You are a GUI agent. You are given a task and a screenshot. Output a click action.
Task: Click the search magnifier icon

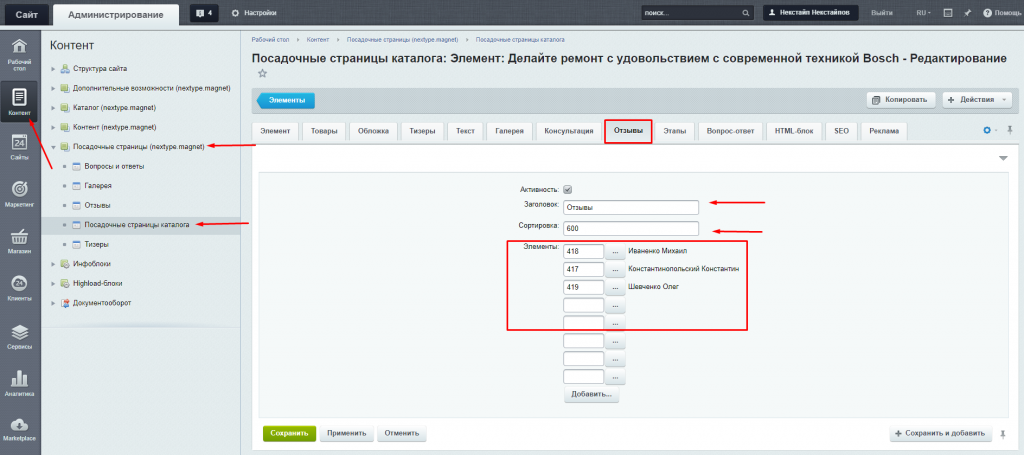tap(745, 13)
